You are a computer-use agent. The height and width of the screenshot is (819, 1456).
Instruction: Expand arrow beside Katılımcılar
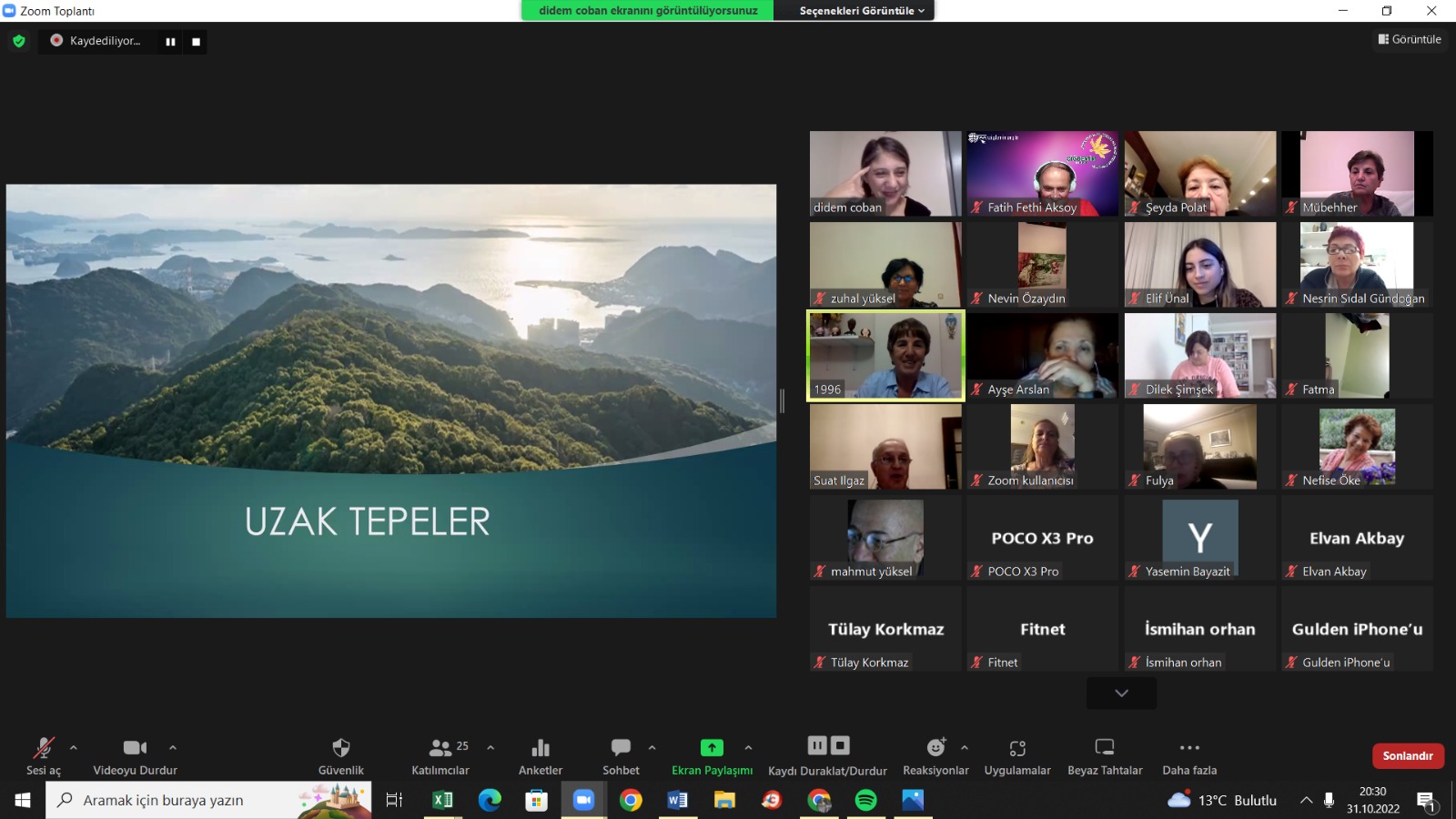pos(490,748)
